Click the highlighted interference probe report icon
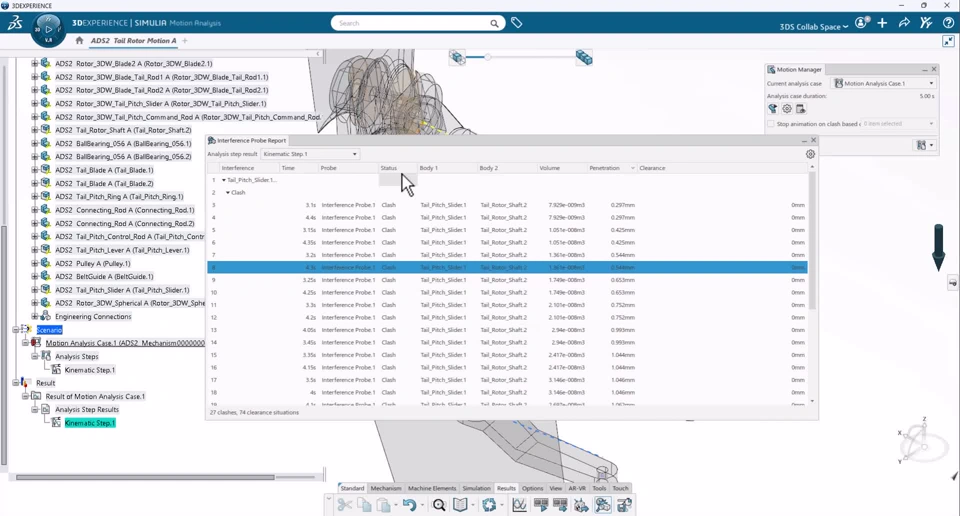 pos(602,505)
